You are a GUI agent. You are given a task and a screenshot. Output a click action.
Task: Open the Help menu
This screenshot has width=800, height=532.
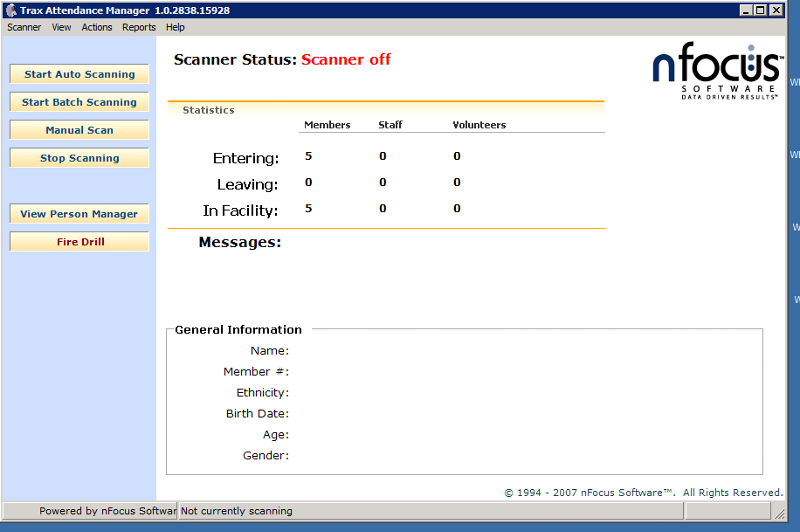point(175,28)
